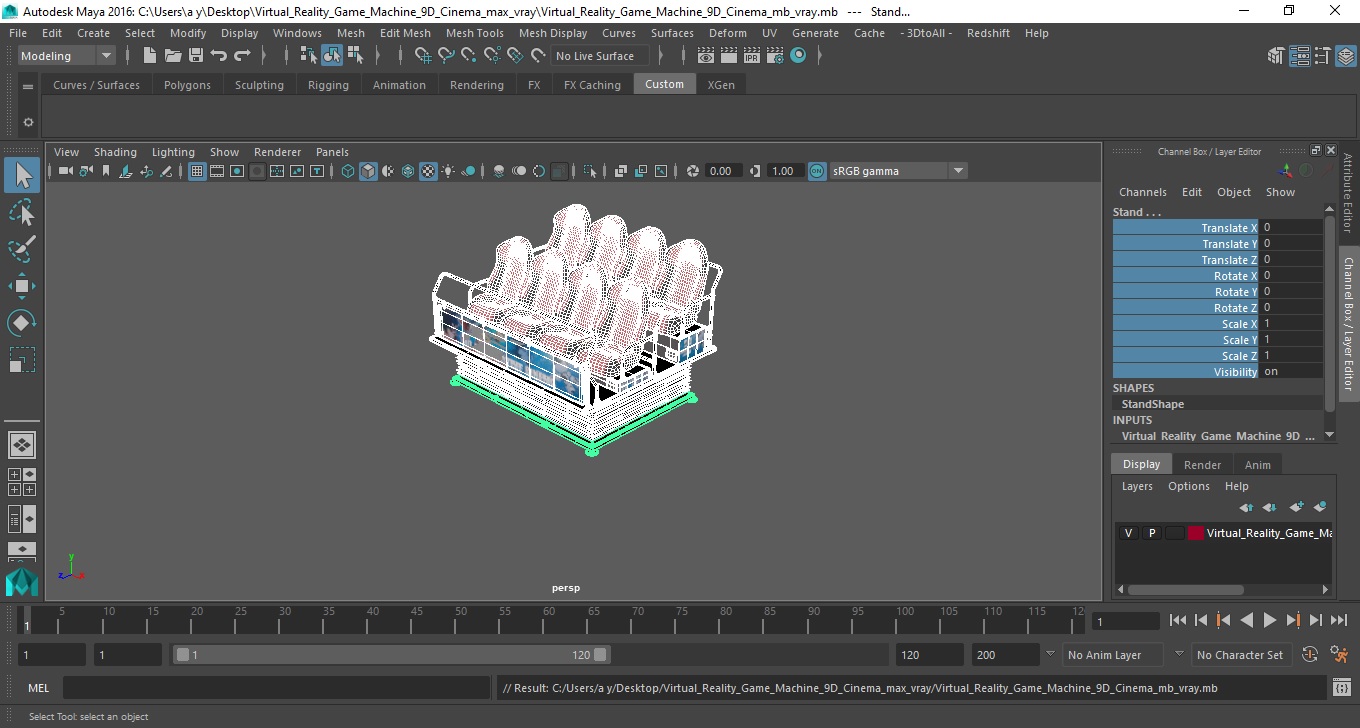This screenshot has width=1360, height=728.
Task: Activate the Paint Selection tool
Action: tap(22, 249)
